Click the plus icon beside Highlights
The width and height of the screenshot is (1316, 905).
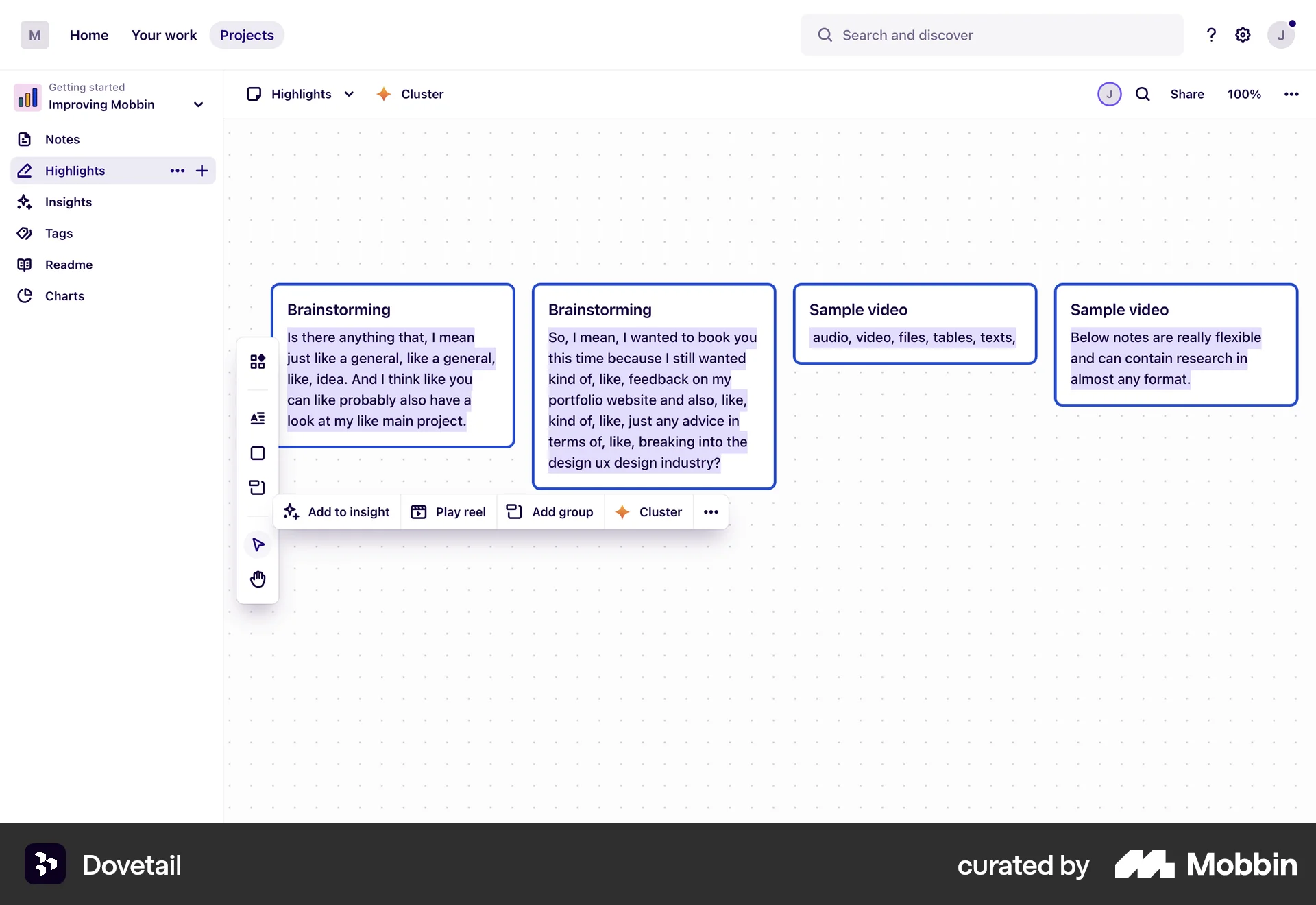click(x=202, y=171)
